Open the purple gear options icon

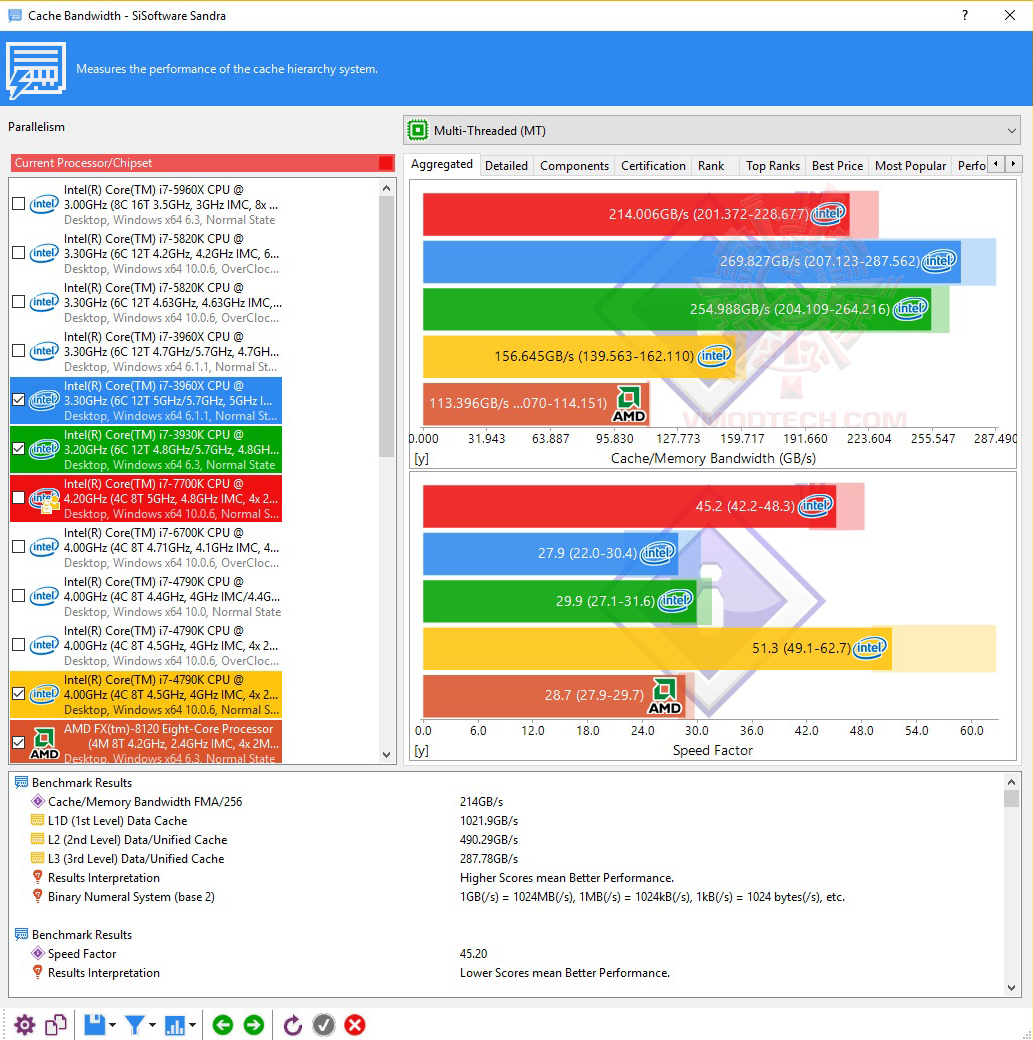pyautogui.click(x=25, y=1025)
